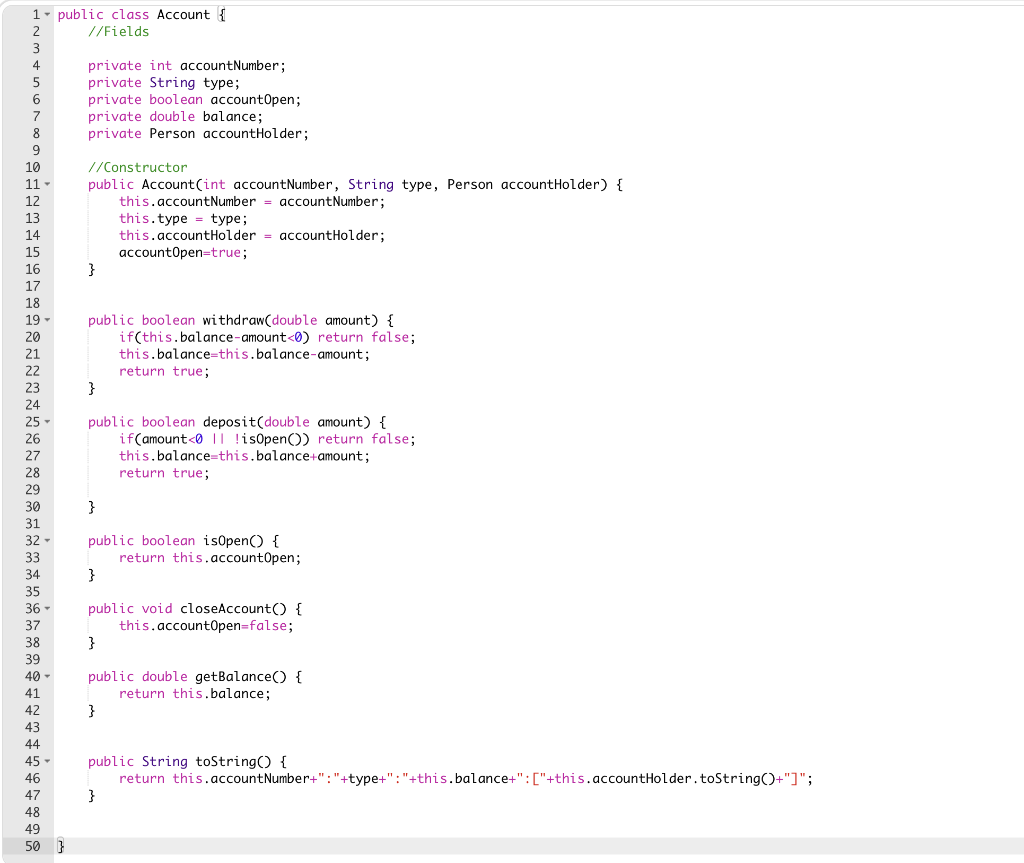This screenshot has width=1024, height=863.
Task: Click the isOpen() call inside deposit
Action: [265, 438]
